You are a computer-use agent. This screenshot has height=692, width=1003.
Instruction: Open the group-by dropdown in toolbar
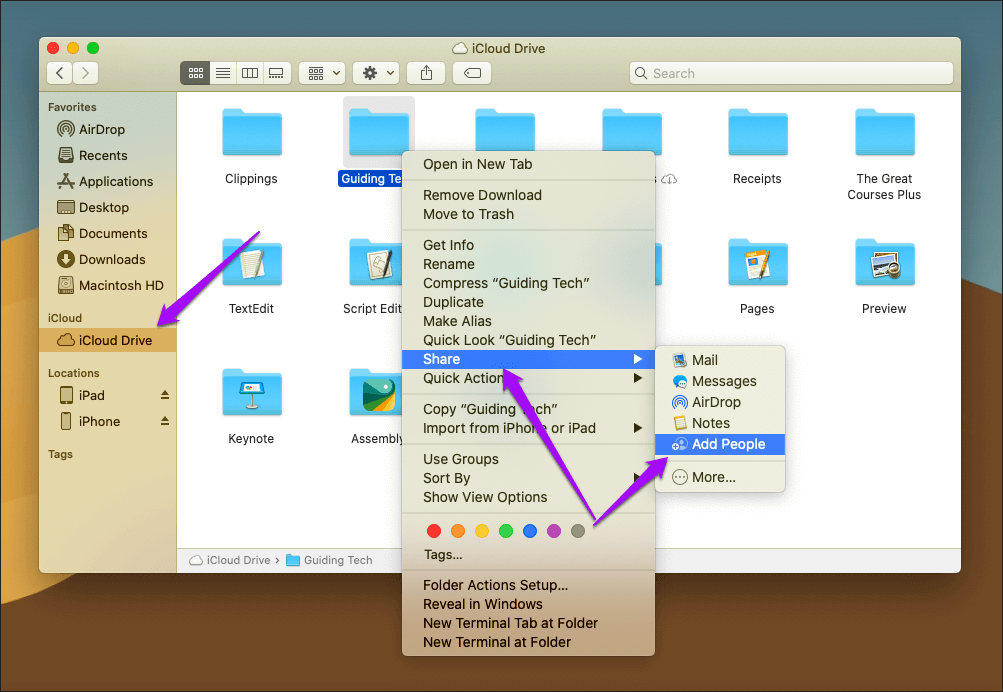point(322,73)
